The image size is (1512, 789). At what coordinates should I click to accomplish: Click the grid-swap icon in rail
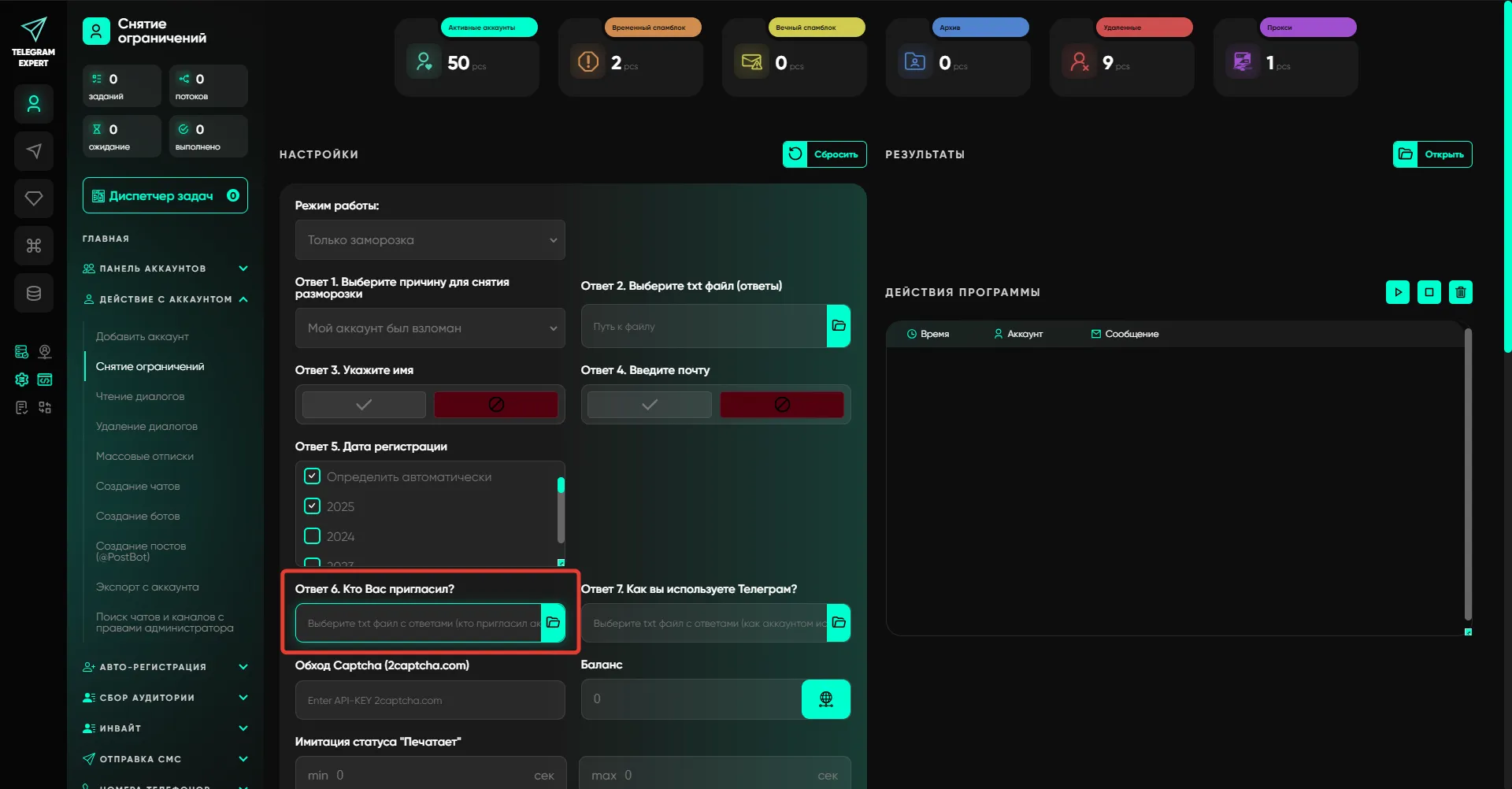45,407
